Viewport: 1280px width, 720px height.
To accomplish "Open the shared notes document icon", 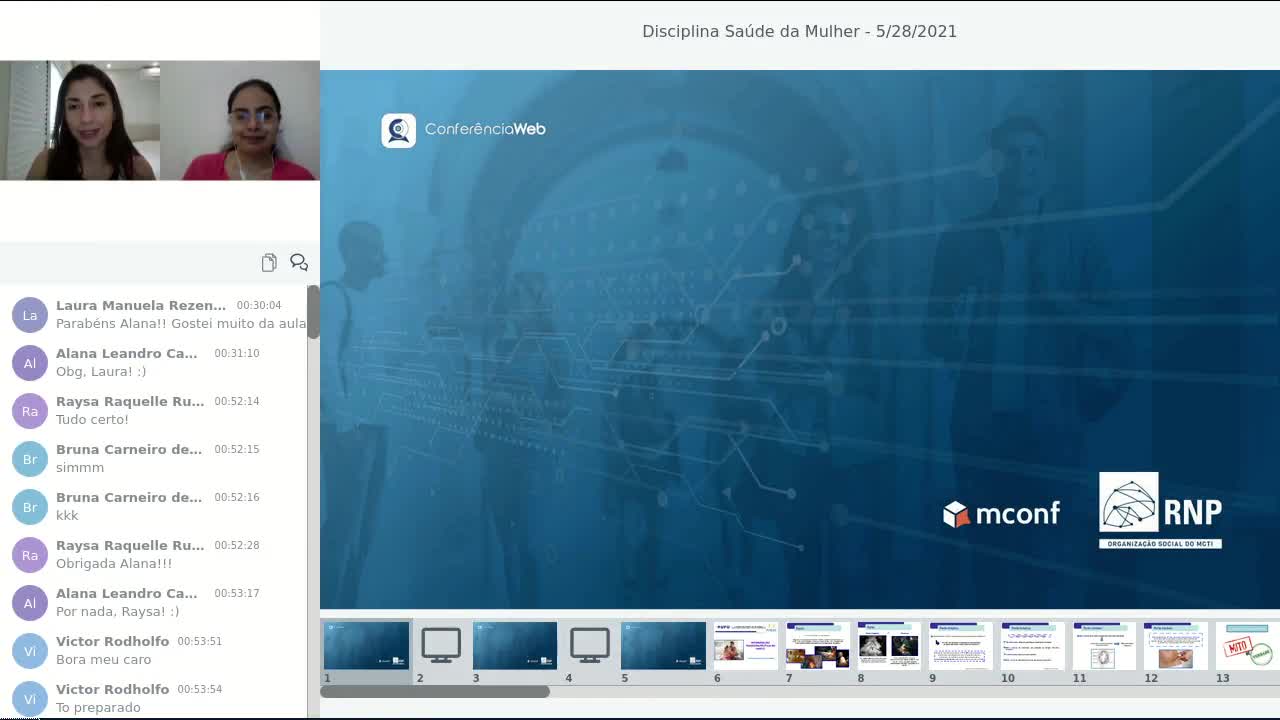I will click(269, 262).
